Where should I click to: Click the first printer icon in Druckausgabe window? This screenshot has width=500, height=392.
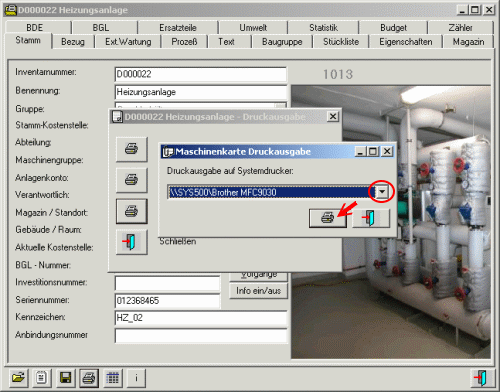click(x=132, y=149)
